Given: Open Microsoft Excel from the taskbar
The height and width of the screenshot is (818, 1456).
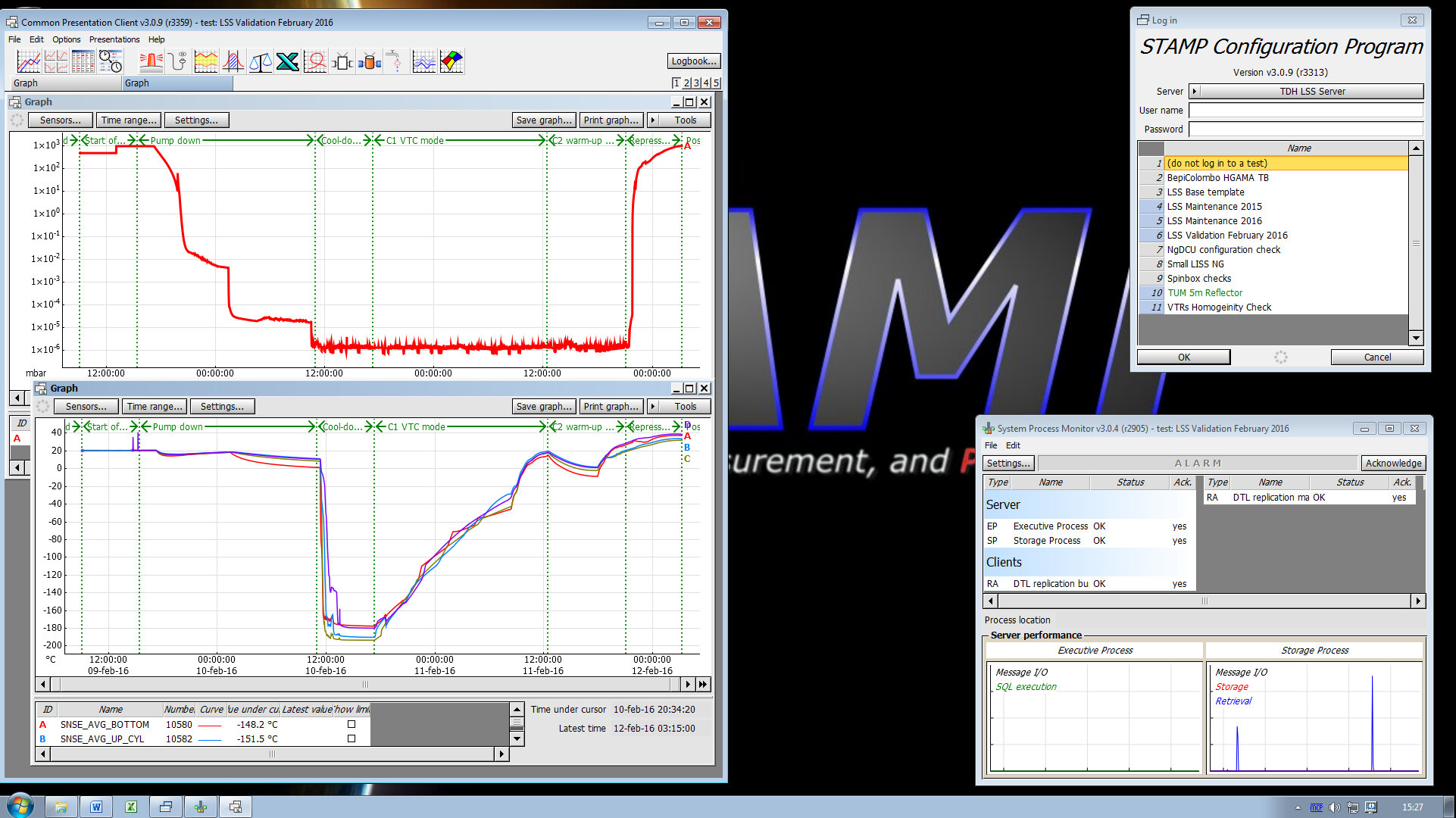Looking at the screenshot, I should 131,807.
